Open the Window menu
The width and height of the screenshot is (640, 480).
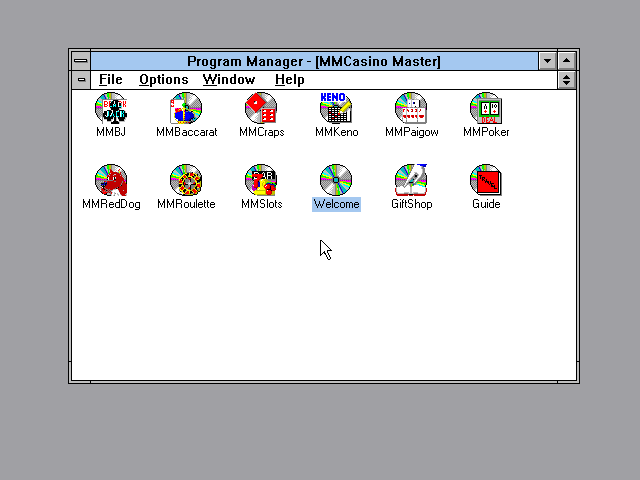tap(228, 80)
